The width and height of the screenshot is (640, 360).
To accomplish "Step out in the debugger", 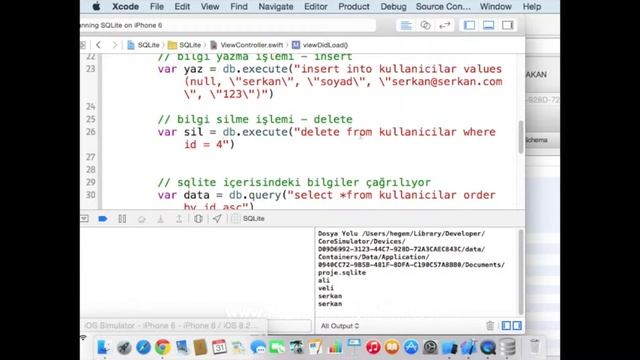I will 179,219.
